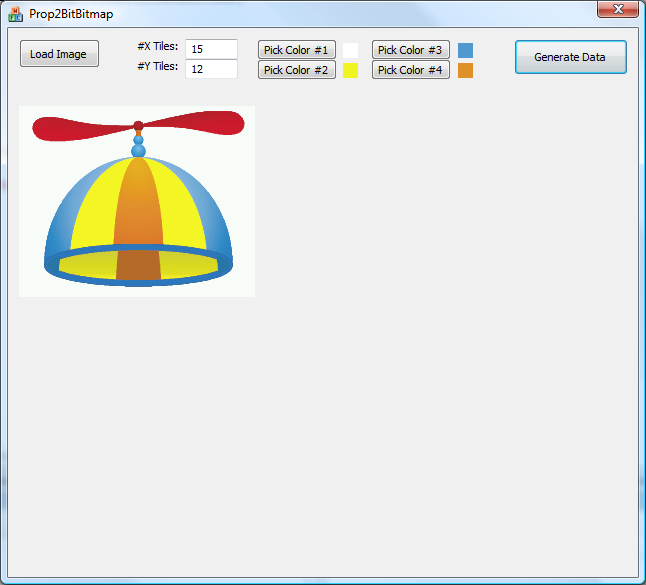Viewport: 646px width, 585px height.
Task: Click the Generate Data button
Action: 570,57
